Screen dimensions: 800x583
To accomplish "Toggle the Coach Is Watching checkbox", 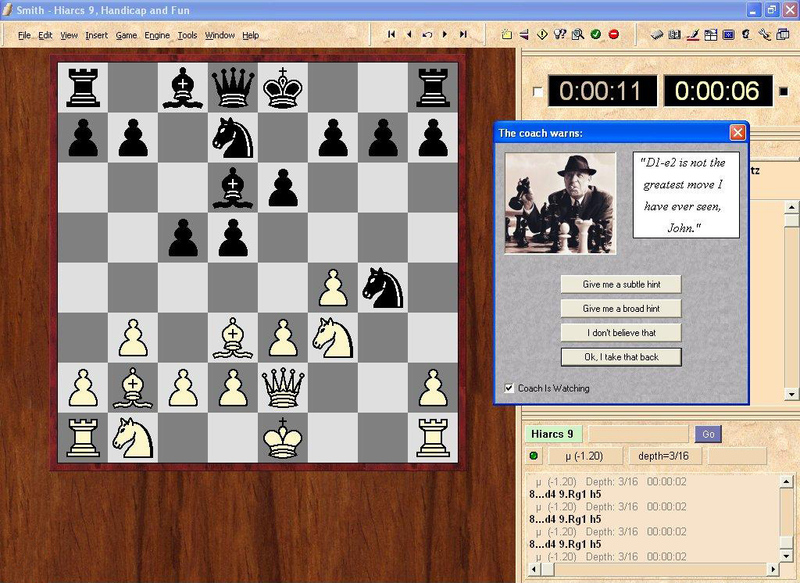I will [510, 388].
